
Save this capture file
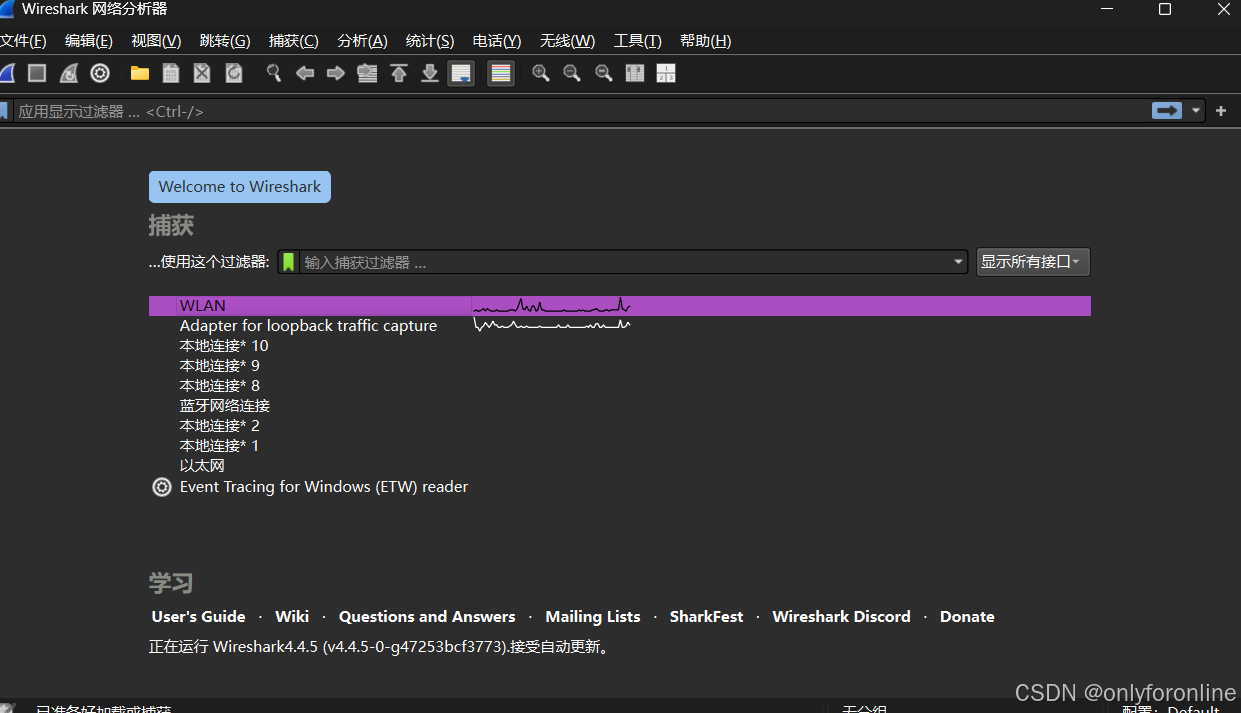(171, 73)
